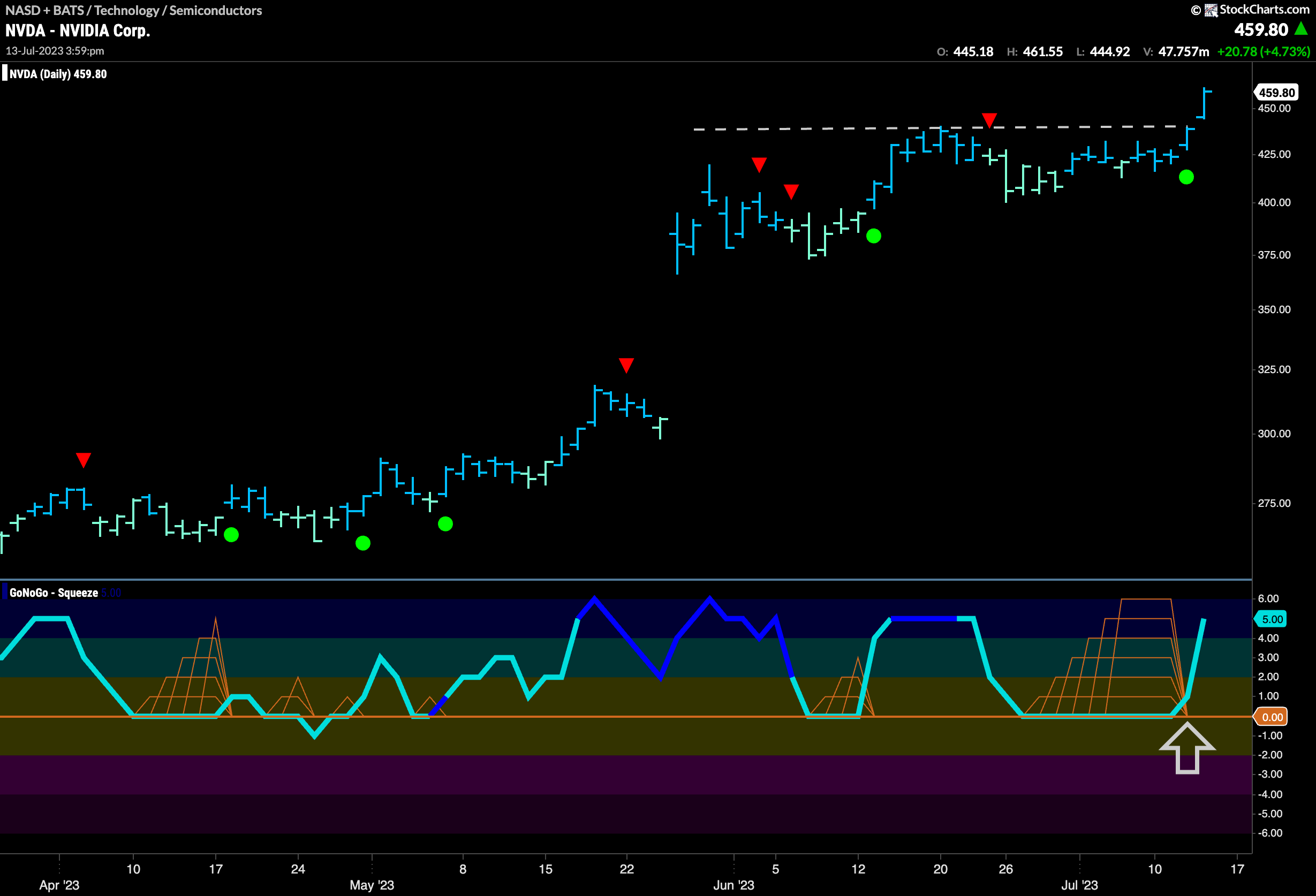This screenshot has width=1316, height=896.
Task: Click the NVDA (Daily) 459.80 legend label
Action: click(58, 74)
